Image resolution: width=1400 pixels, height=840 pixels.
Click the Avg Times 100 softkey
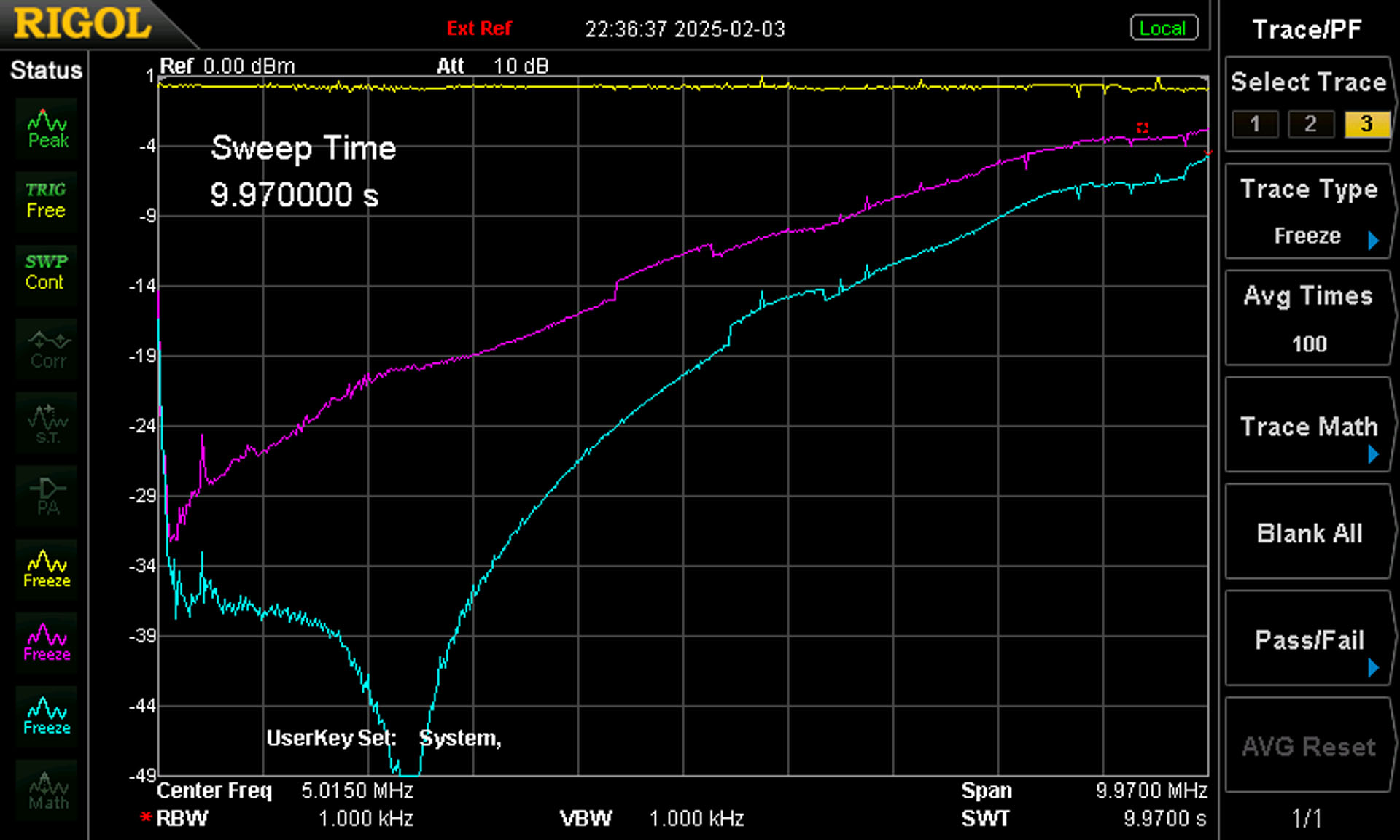pyautogui.click(x=1309, y=318)
